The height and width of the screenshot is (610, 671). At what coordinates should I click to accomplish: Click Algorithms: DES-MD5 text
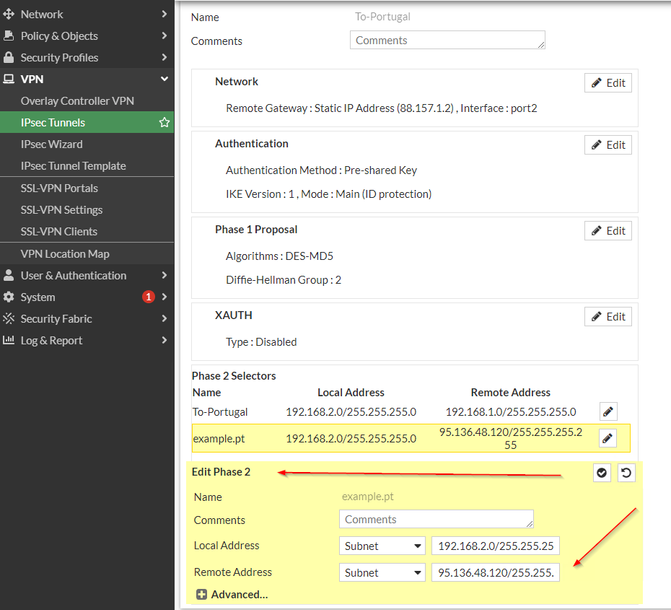pyautogui.click(x=279, y=256)
